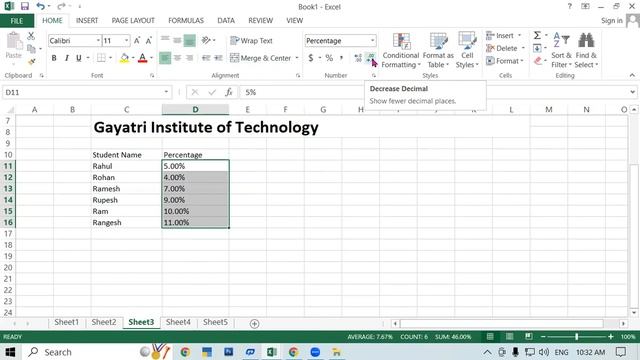Open the Percentage number format dropdown
This screenshot has height=360, width=640.
tap(372, 40)
